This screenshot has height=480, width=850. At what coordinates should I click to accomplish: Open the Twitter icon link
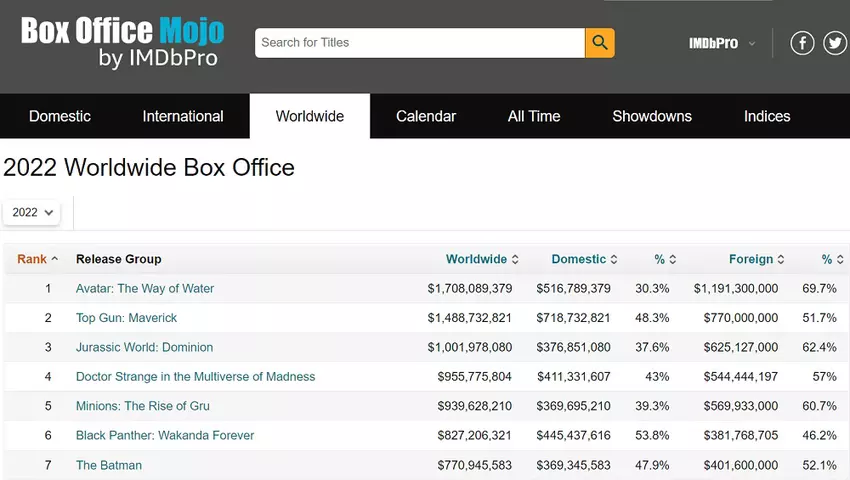pos(834,43)
